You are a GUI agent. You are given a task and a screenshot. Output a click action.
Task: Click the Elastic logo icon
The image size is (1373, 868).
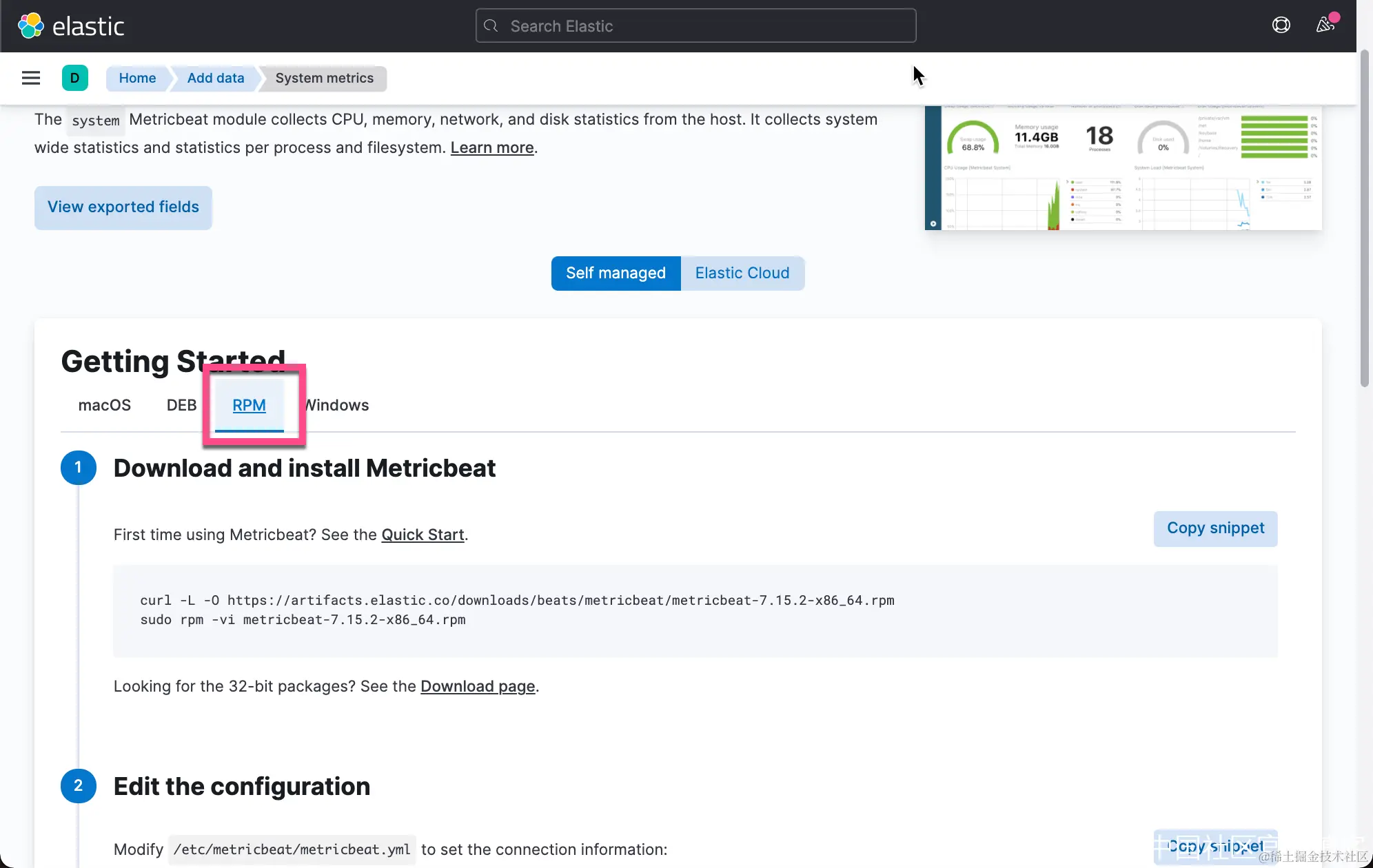(30, 26)
